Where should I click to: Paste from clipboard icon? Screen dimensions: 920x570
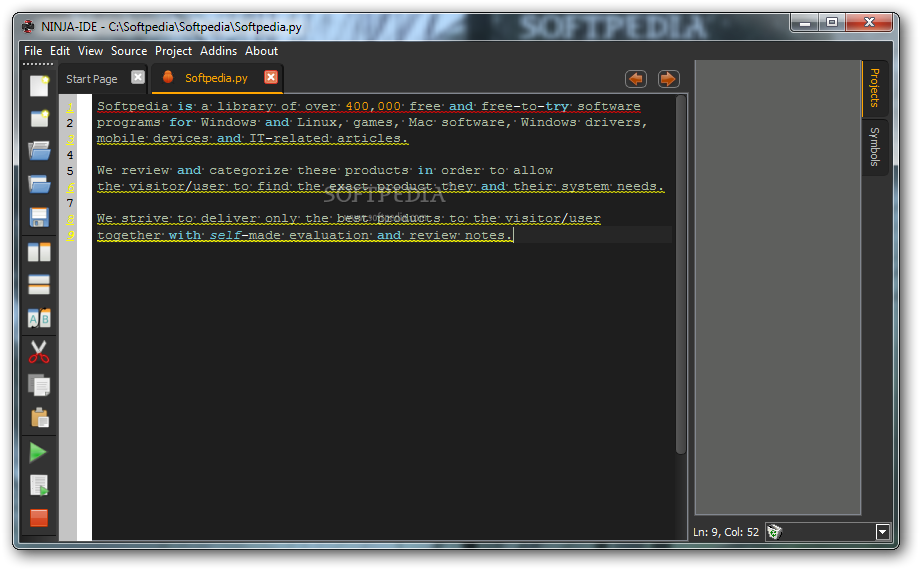tap(39, 417)
